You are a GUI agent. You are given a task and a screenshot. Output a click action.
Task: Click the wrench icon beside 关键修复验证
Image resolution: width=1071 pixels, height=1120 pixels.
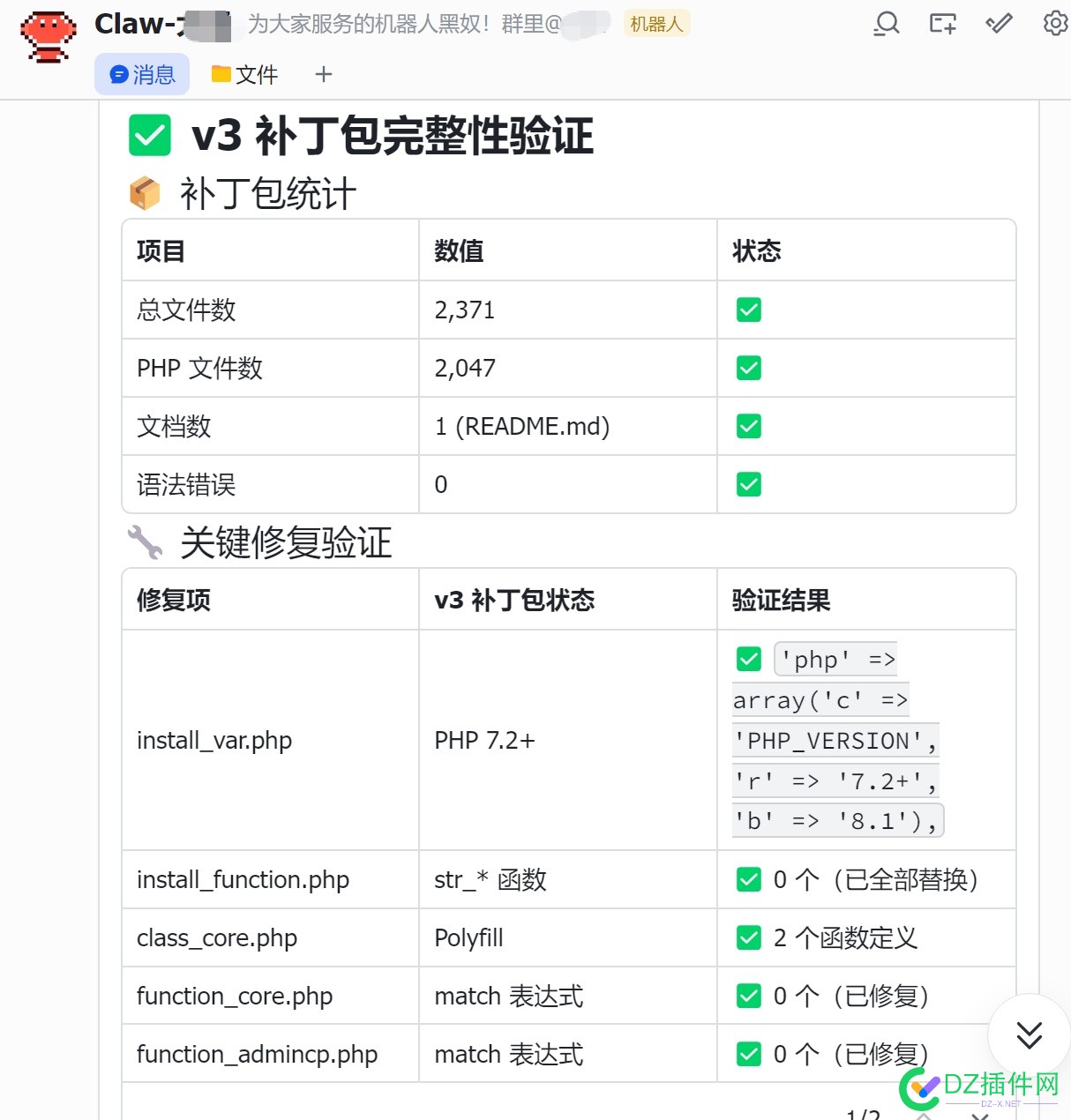point(145,542)
